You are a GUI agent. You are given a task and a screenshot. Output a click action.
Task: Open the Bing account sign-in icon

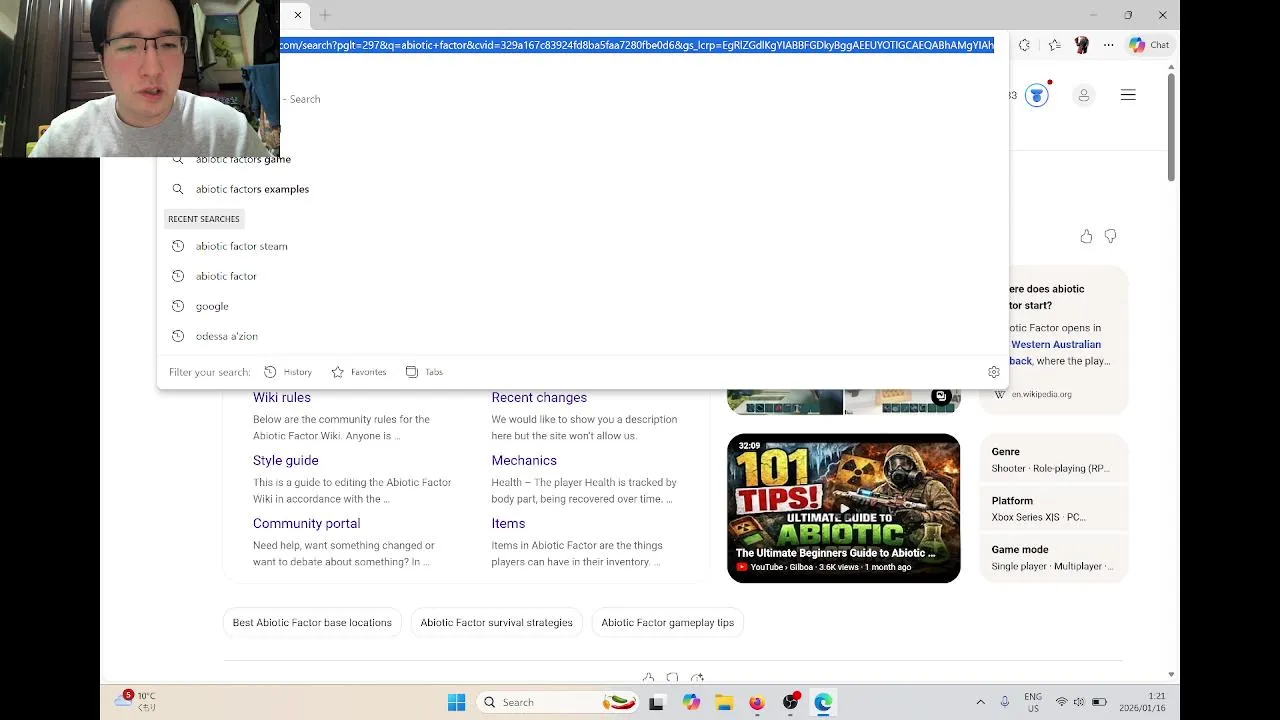1083,95
